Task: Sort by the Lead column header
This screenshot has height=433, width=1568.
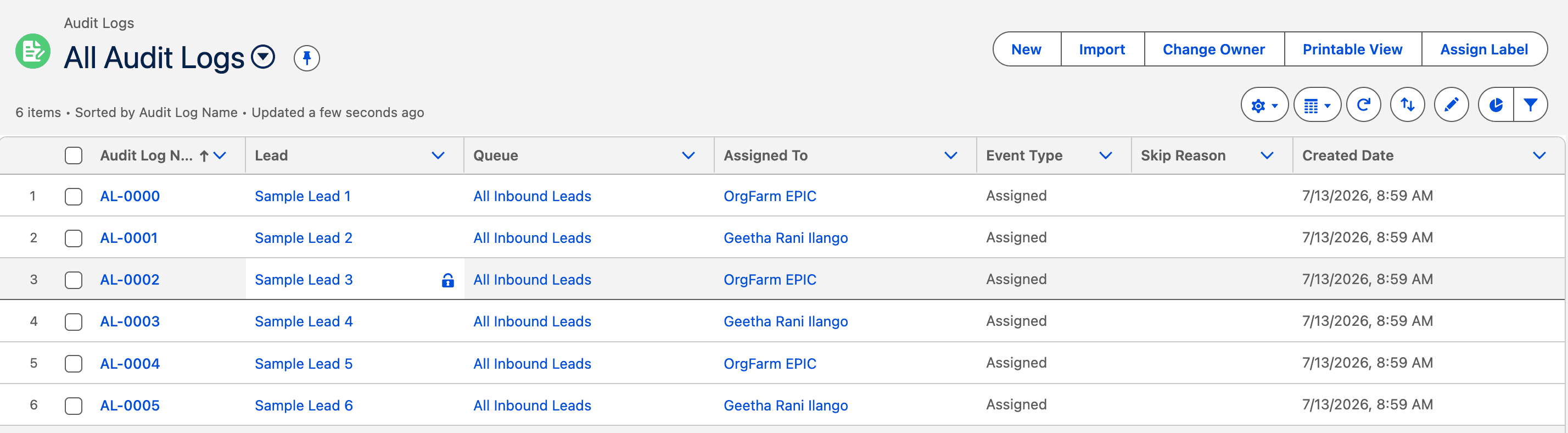Action: coord(271,156)
